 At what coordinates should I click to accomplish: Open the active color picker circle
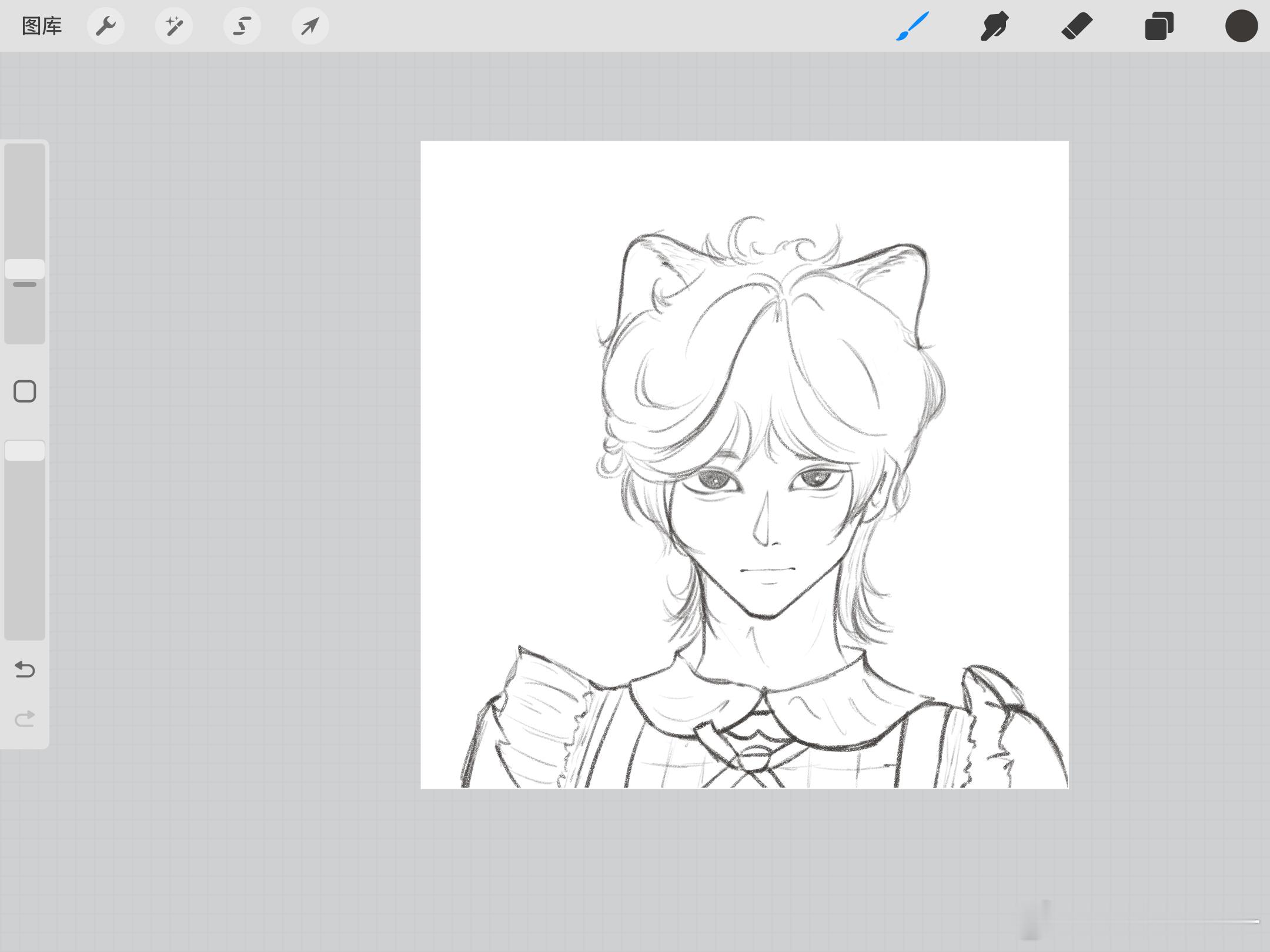pos(1241,26)
